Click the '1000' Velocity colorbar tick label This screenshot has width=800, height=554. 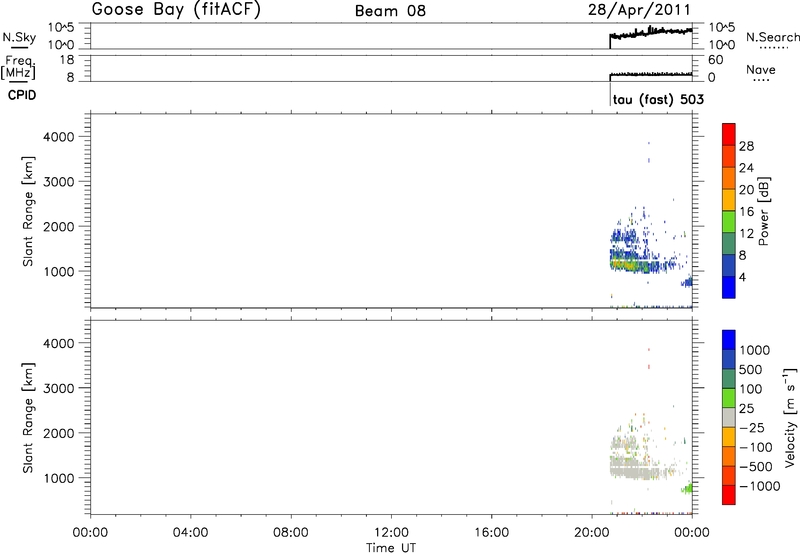tap(755, 350)
